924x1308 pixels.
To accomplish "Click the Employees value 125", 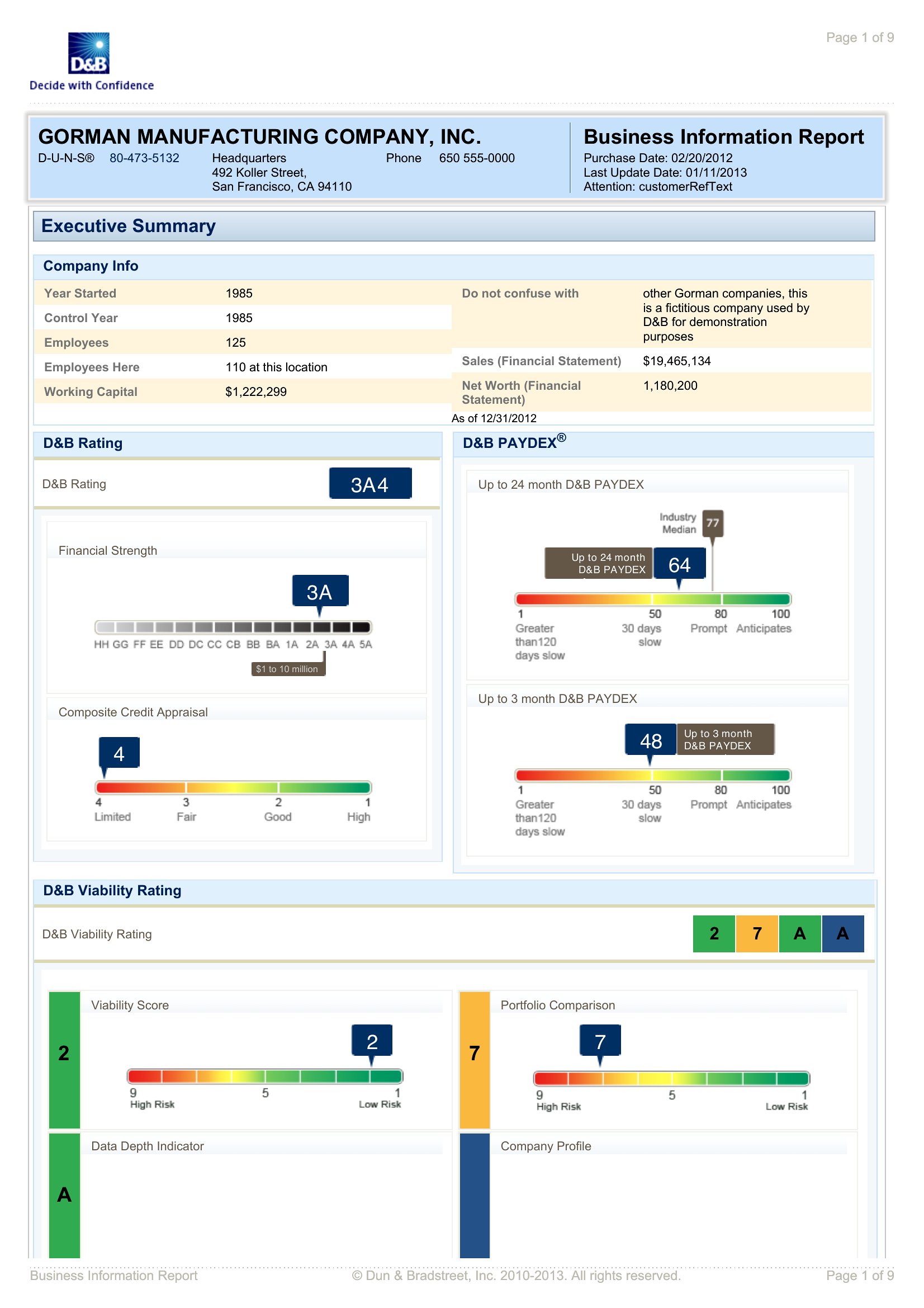I will point(236,343).
